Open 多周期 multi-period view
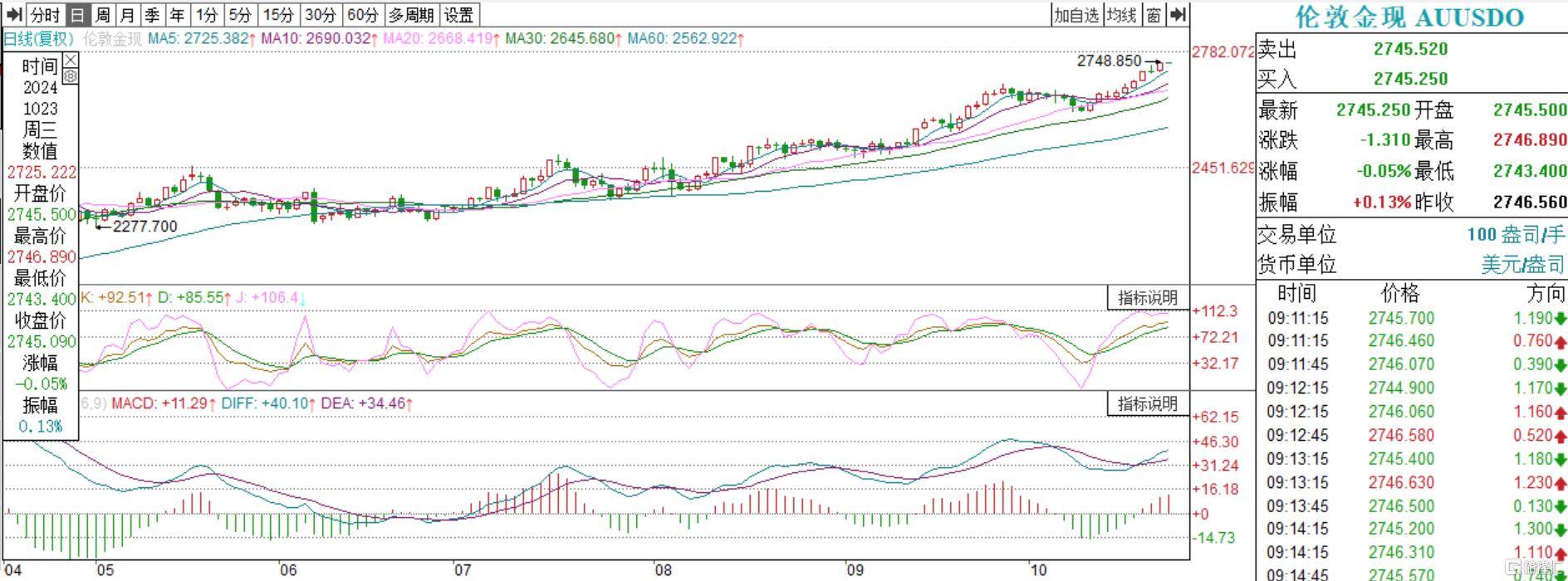Screen dimensions: 1568x581 coord(411,15)
